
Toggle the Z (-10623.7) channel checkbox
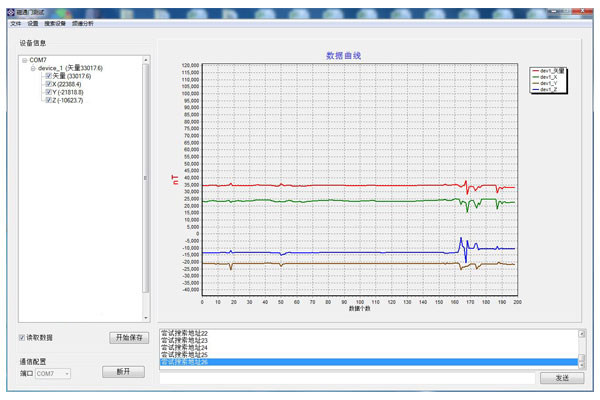point(48,101)
